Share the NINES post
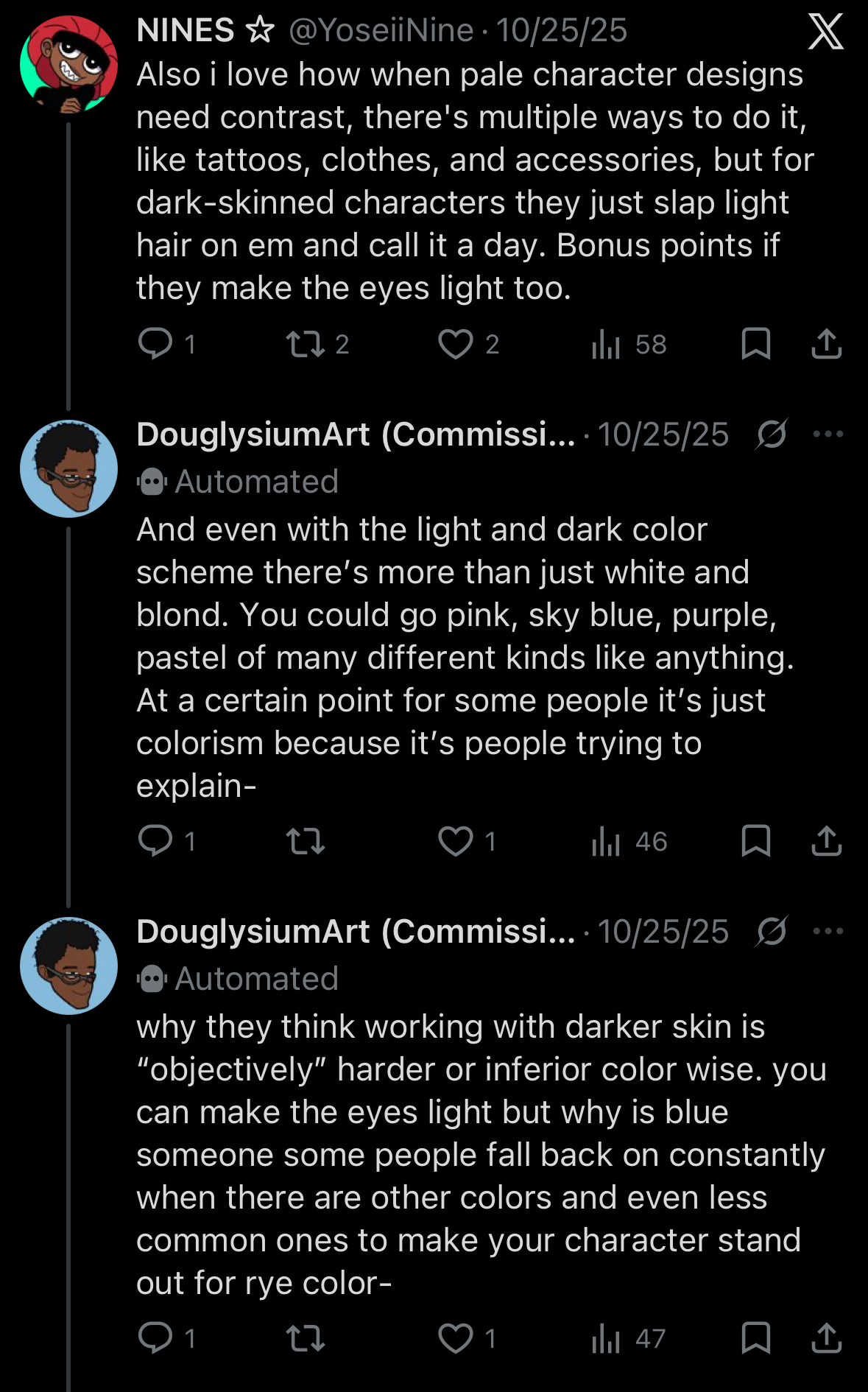The height and width of the screenshot is (1392, 868). [826, 344]
